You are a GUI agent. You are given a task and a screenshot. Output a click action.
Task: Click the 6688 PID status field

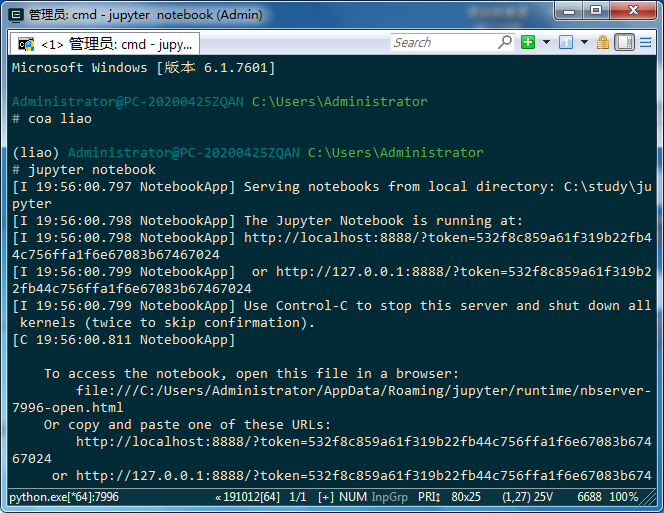pos(589,497)
